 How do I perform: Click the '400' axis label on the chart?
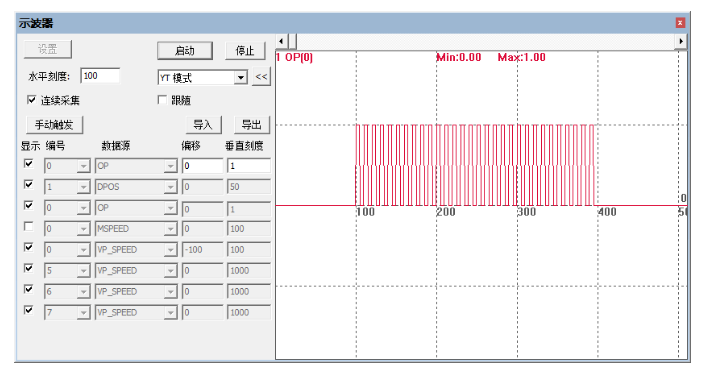click(x=607, y=212)
